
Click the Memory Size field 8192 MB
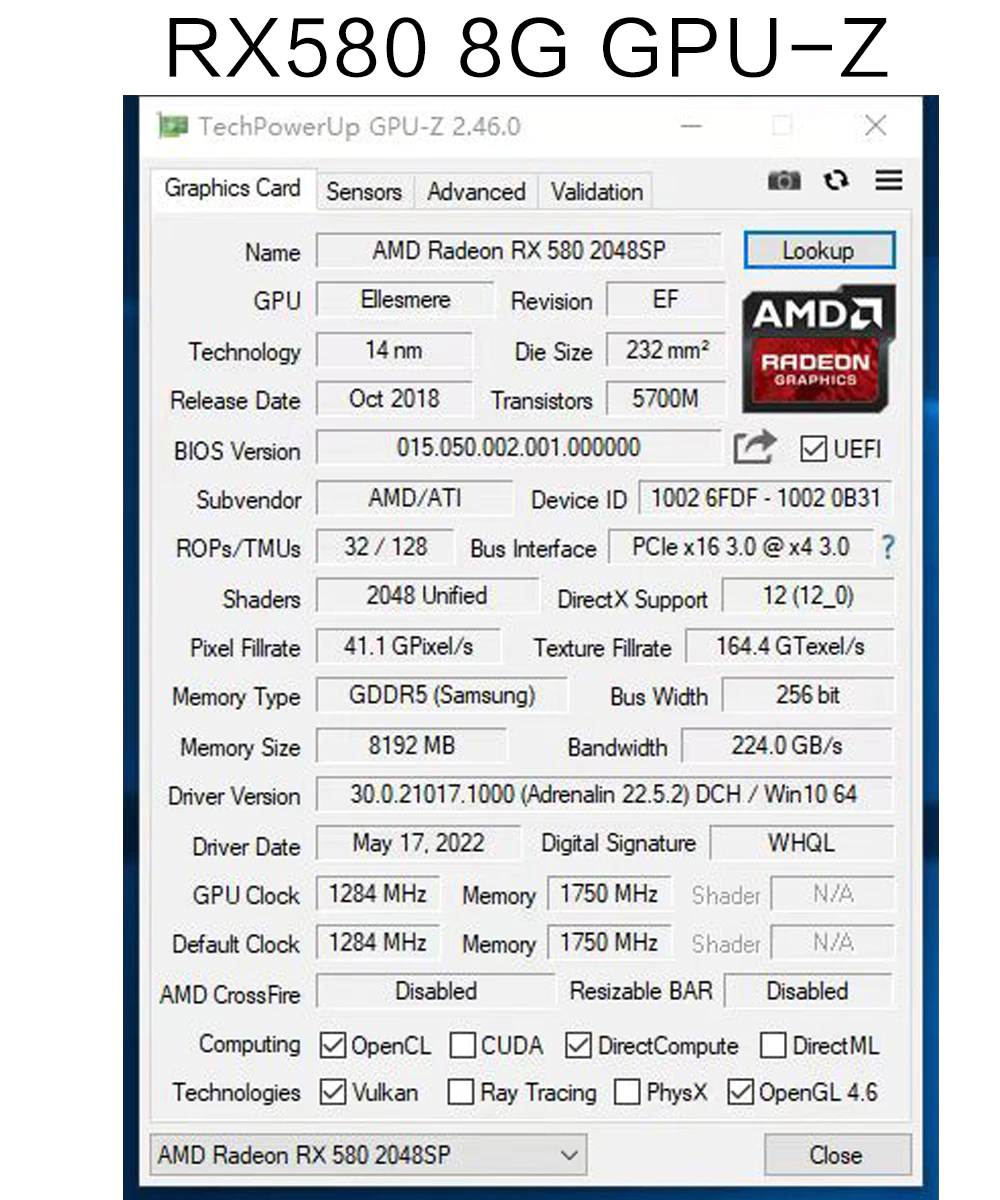coord(411,746)
